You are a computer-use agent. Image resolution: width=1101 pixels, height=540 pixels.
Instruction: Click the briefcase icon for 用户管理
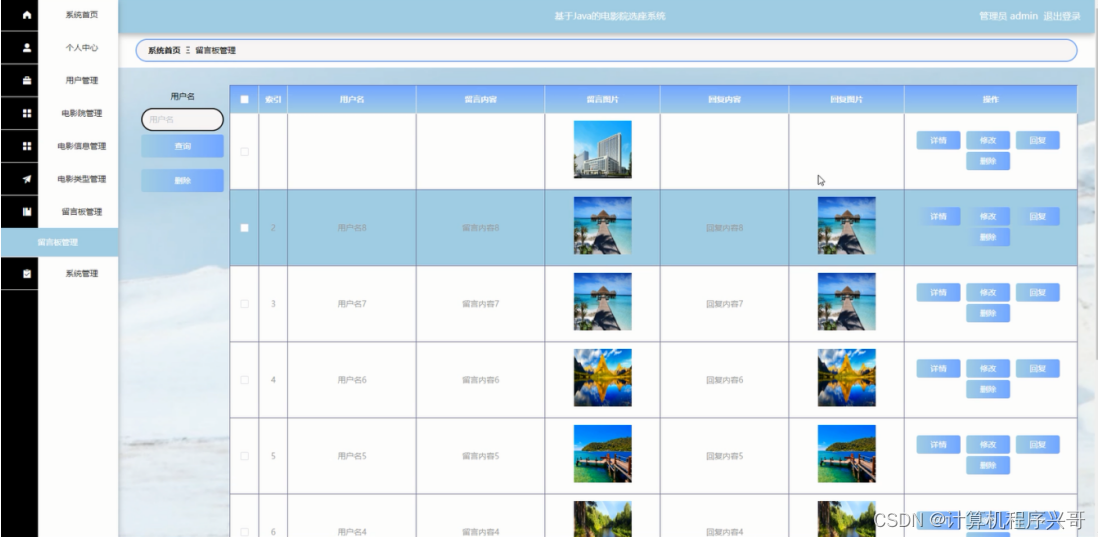(x=27, y=81)
